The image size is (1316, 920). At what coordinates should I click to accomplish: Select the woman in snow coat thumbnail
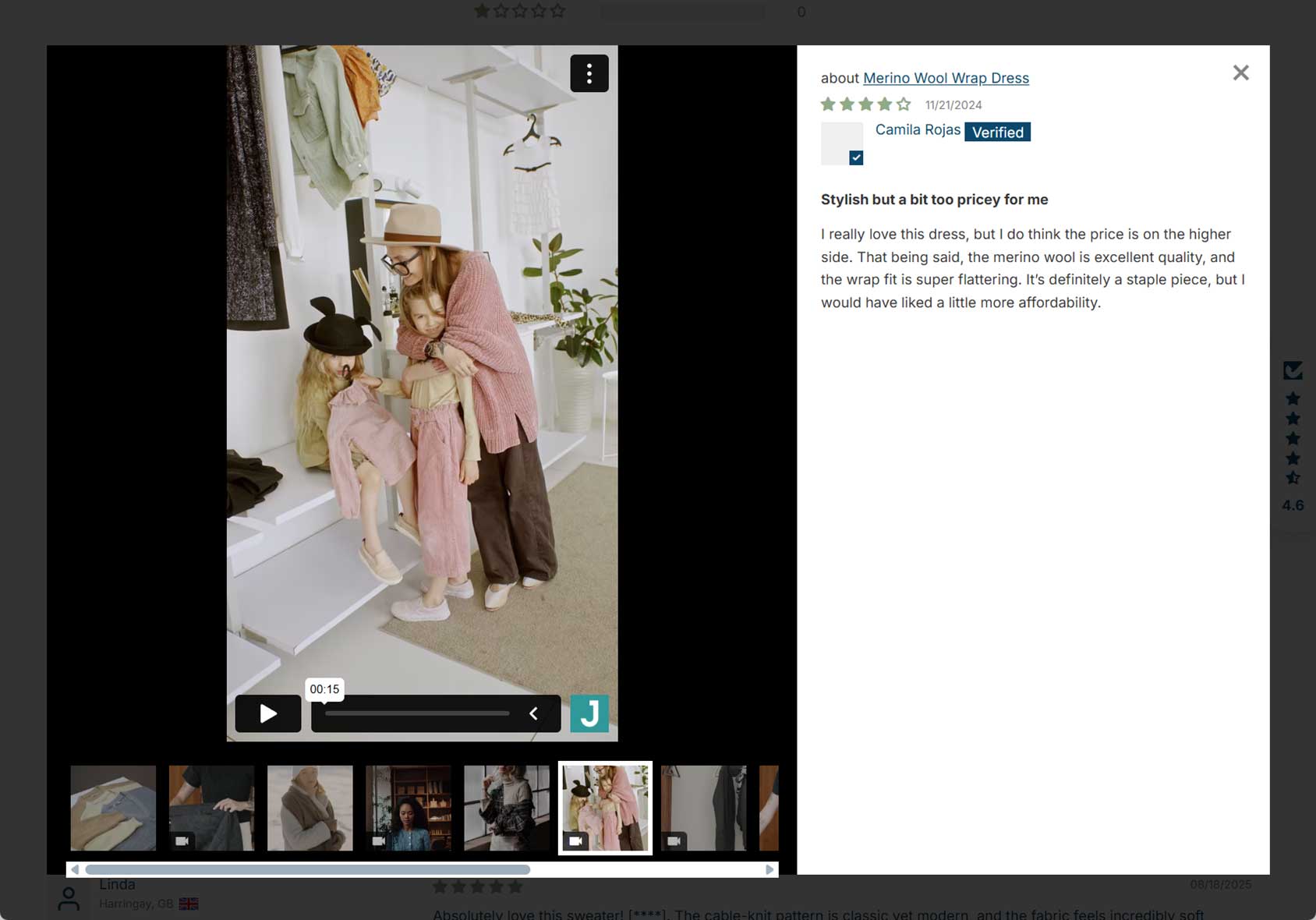click(310, 808)
